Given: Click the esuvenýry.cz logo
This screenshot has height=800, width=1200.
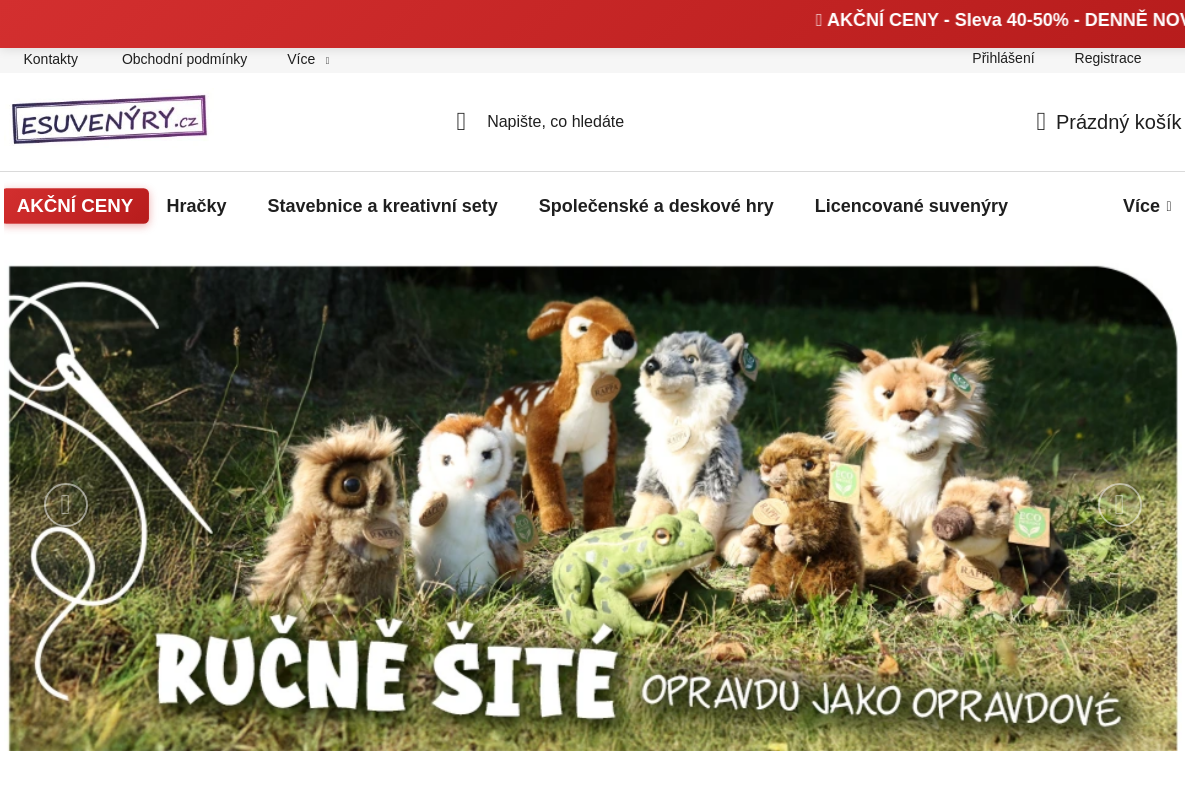Looking at the screenshot, I should click(109, 119).
